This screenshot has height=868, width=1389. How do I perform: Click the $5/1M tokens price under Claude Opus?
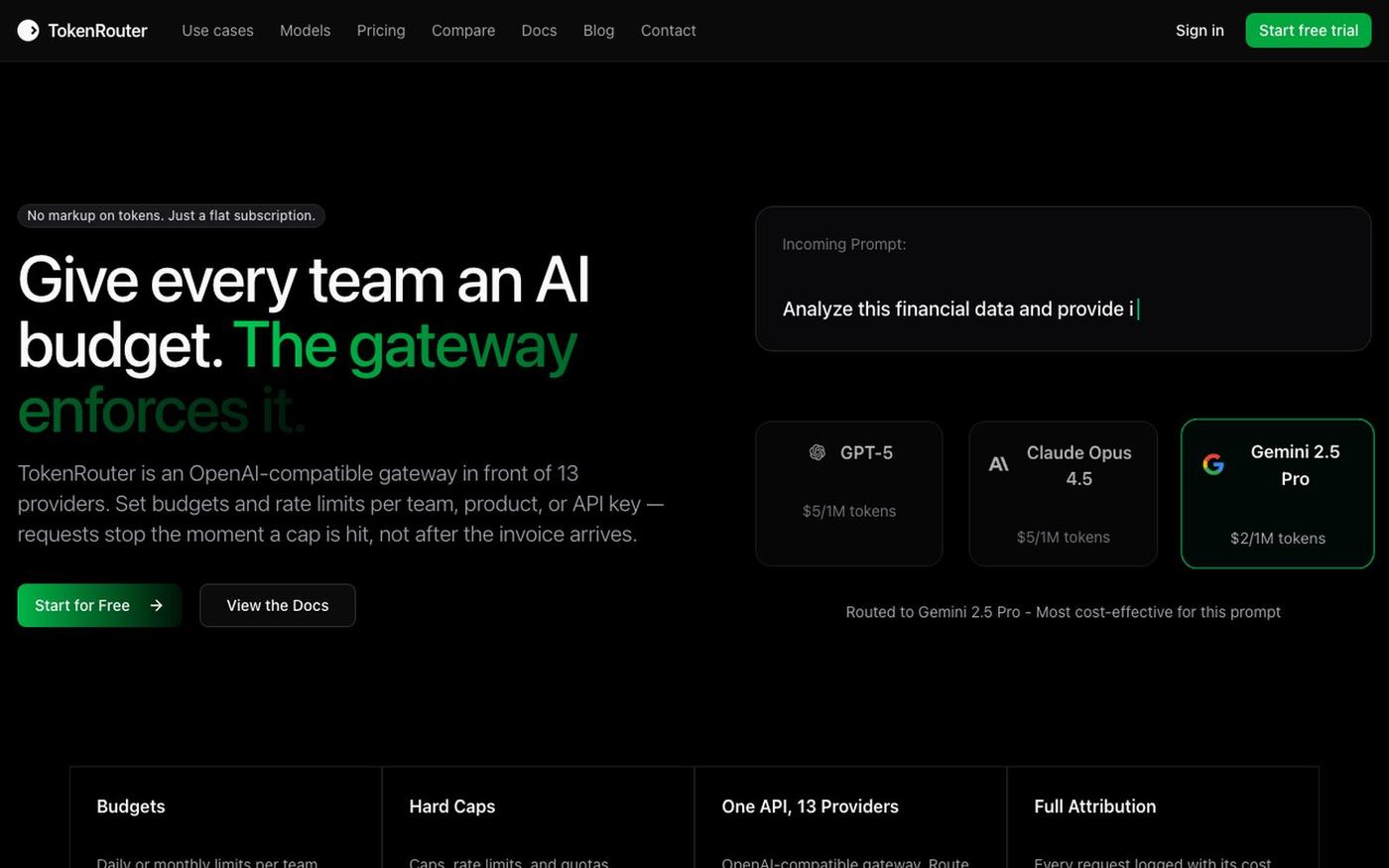(1063, 537)
